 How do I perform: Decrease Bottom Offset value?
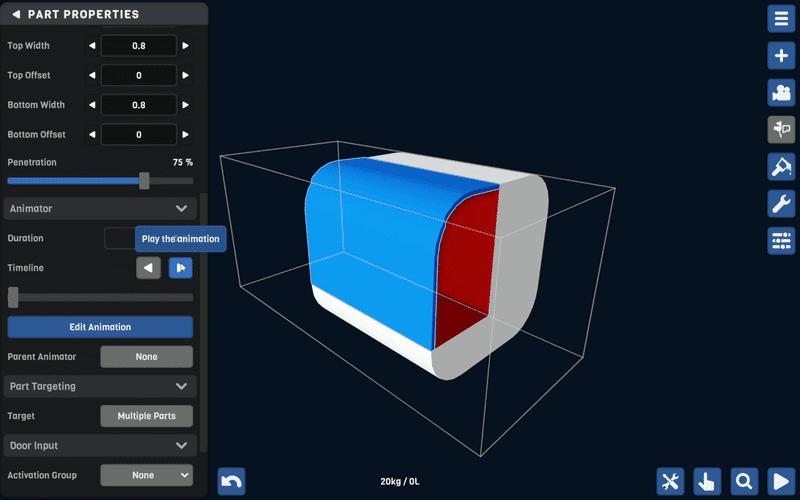(92, 135)
